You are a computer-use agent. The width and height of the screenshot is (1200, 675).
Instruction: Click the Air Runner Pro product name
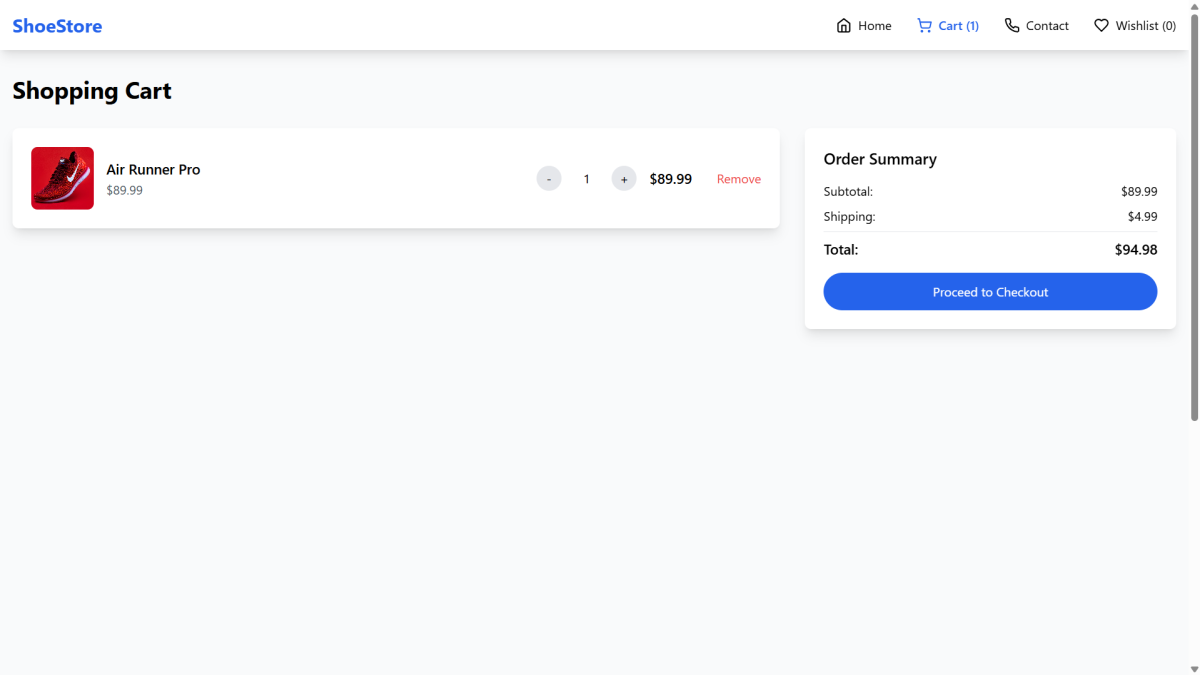click(x=153, y=170)
